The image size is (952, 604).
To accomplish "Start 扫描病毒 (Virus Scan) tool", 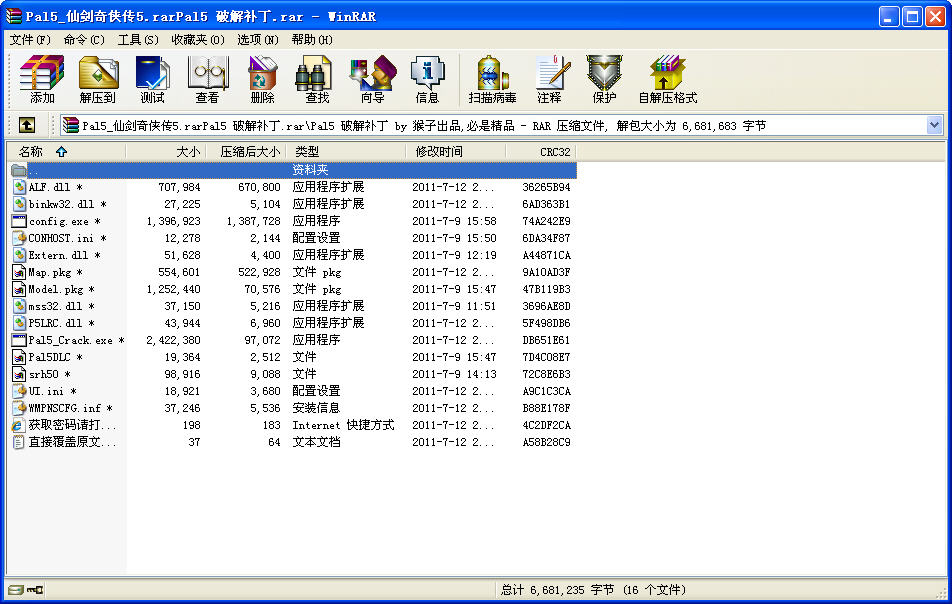I will click(492, 80).
